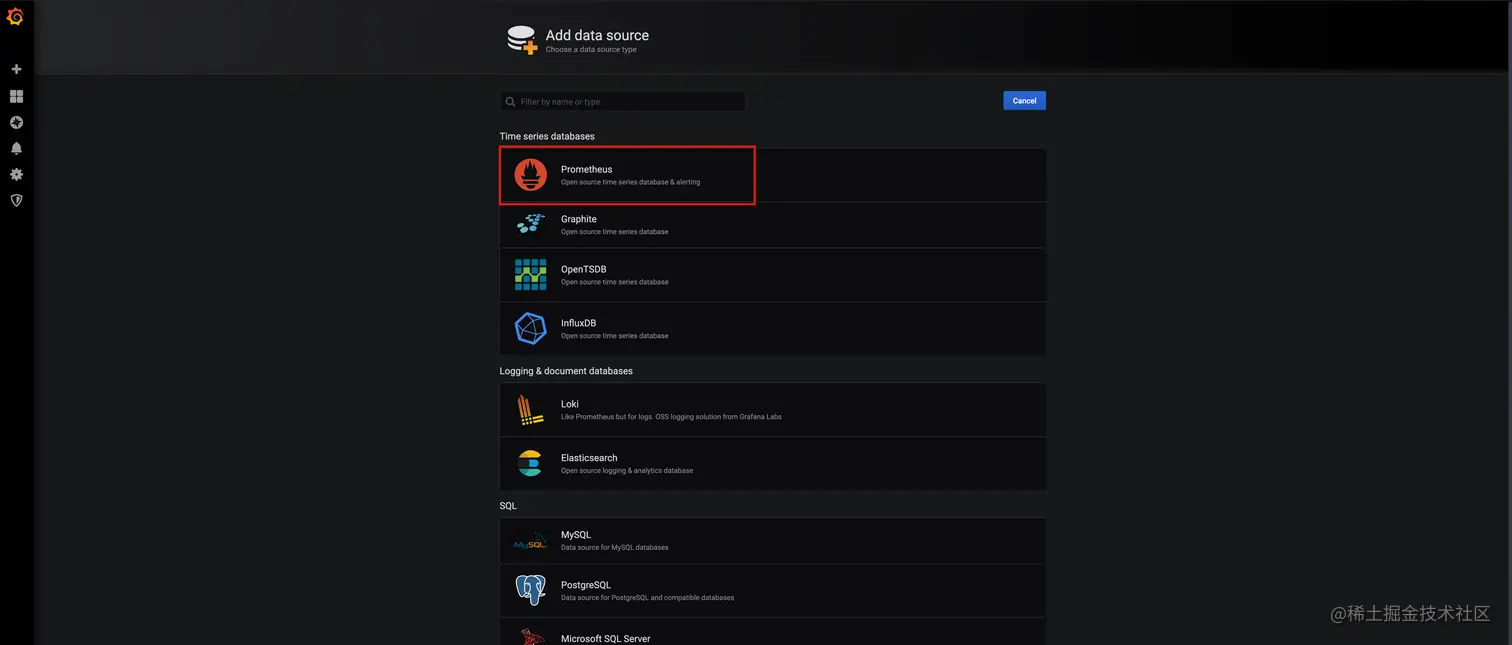
Task: Click the PostgreSQL elephant icon
Action: [x=530, y=590]
